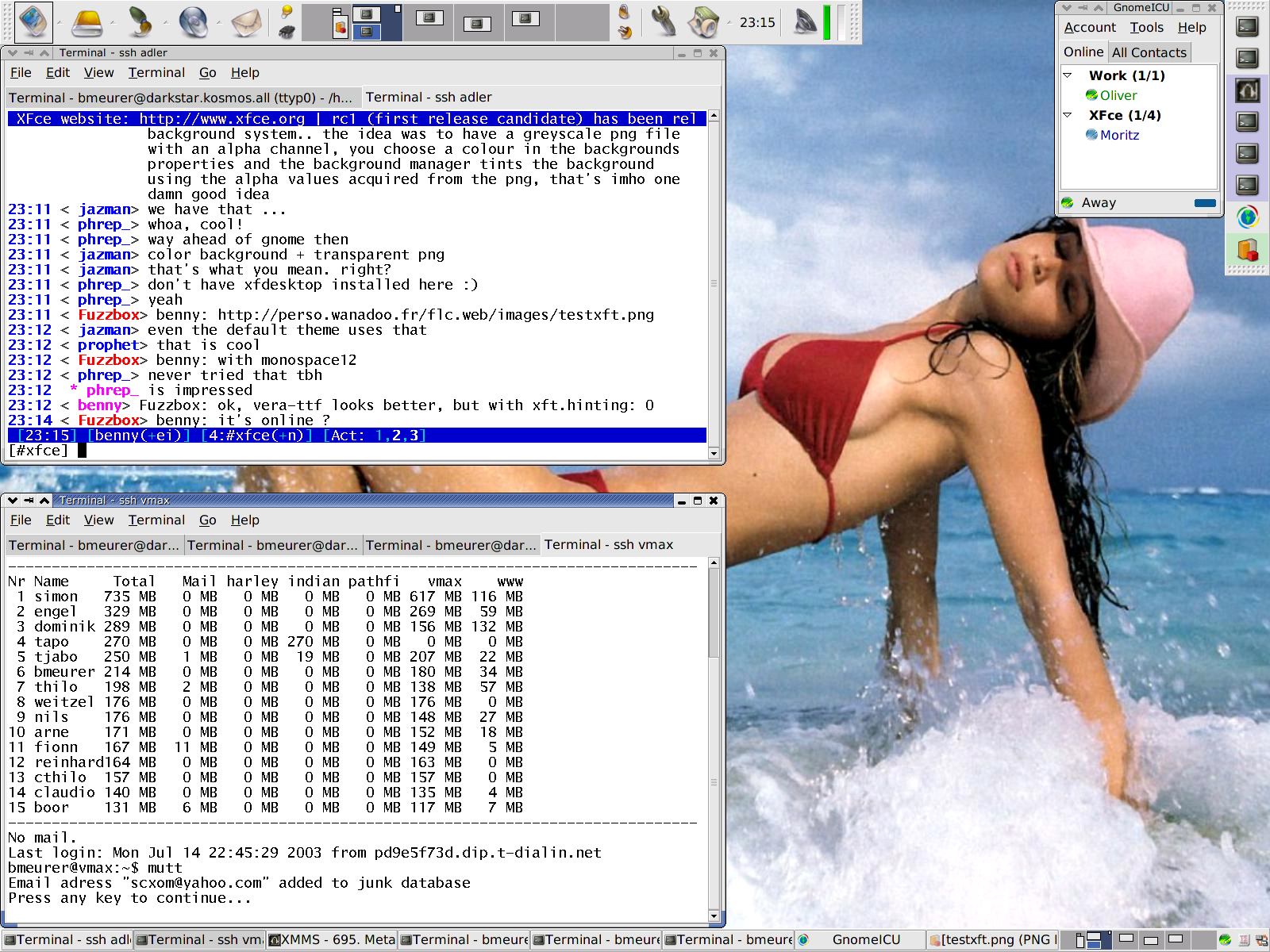The image size is (1270, 952).
Task: Click the padlock lock-screen icon
Action: (624, 12)
